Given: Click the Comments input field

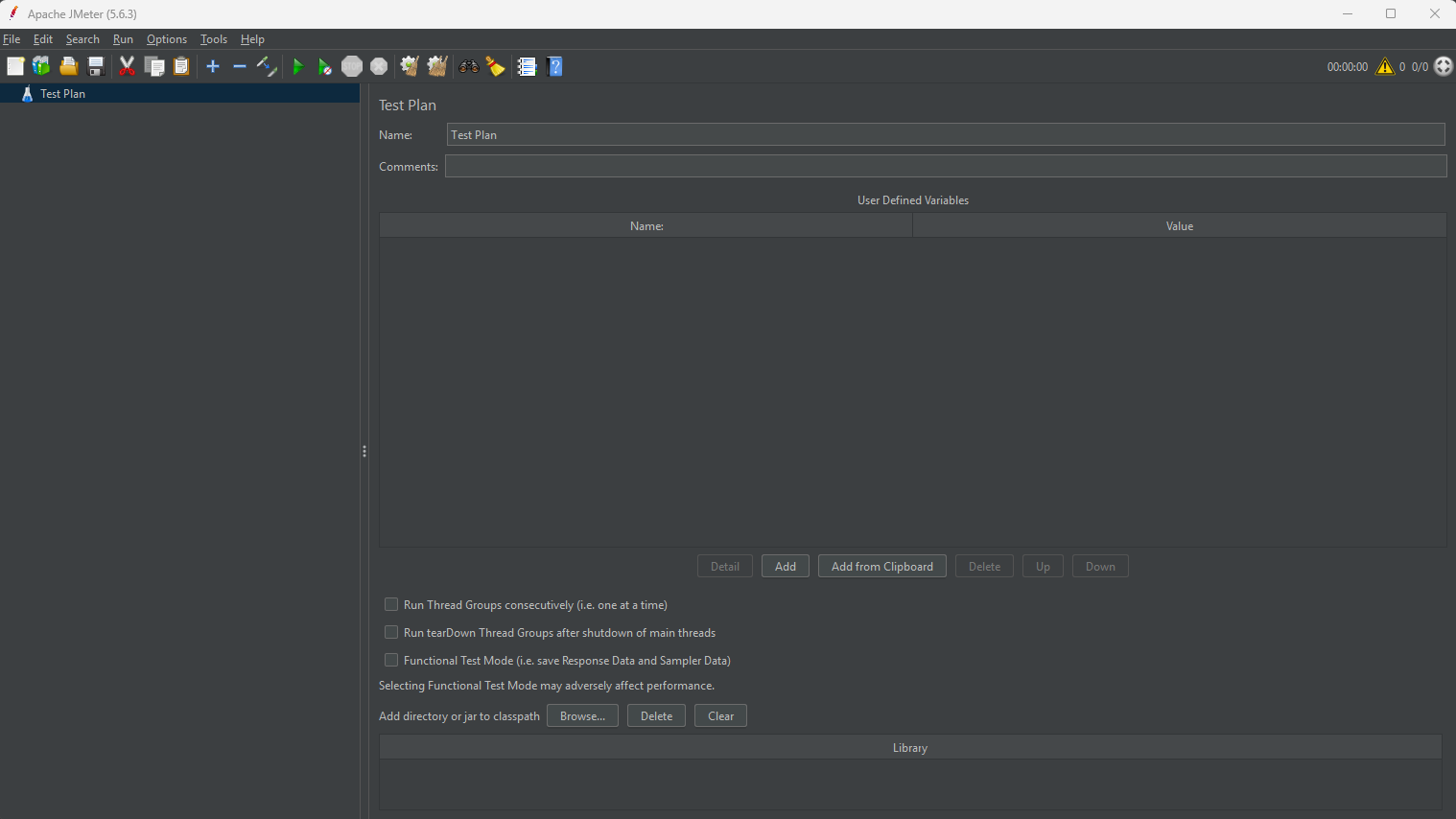Looking at the screenshot, I should point(946,166).
